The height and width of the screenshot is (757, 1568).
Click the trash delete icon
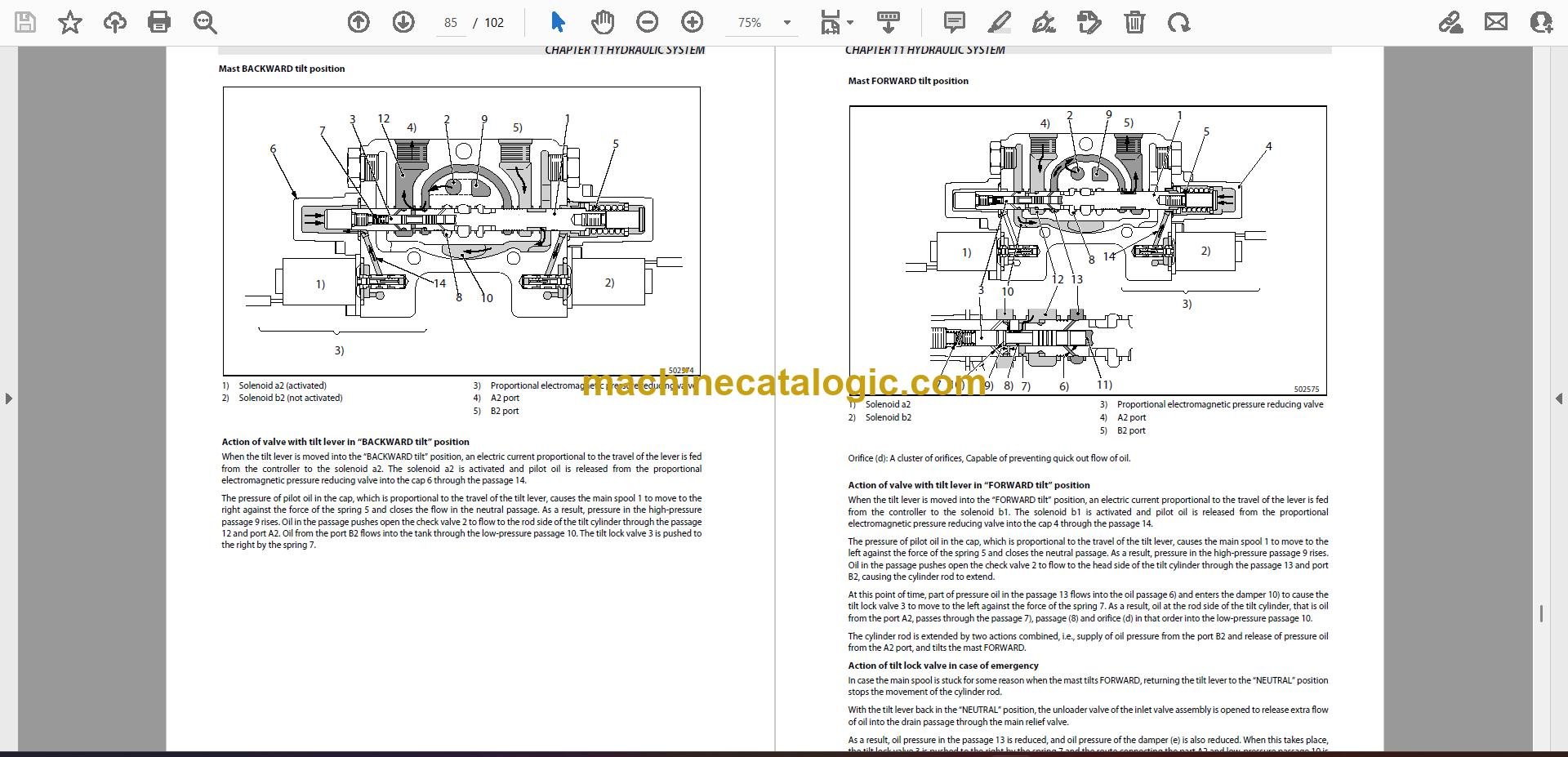(x=1134, y=22)
